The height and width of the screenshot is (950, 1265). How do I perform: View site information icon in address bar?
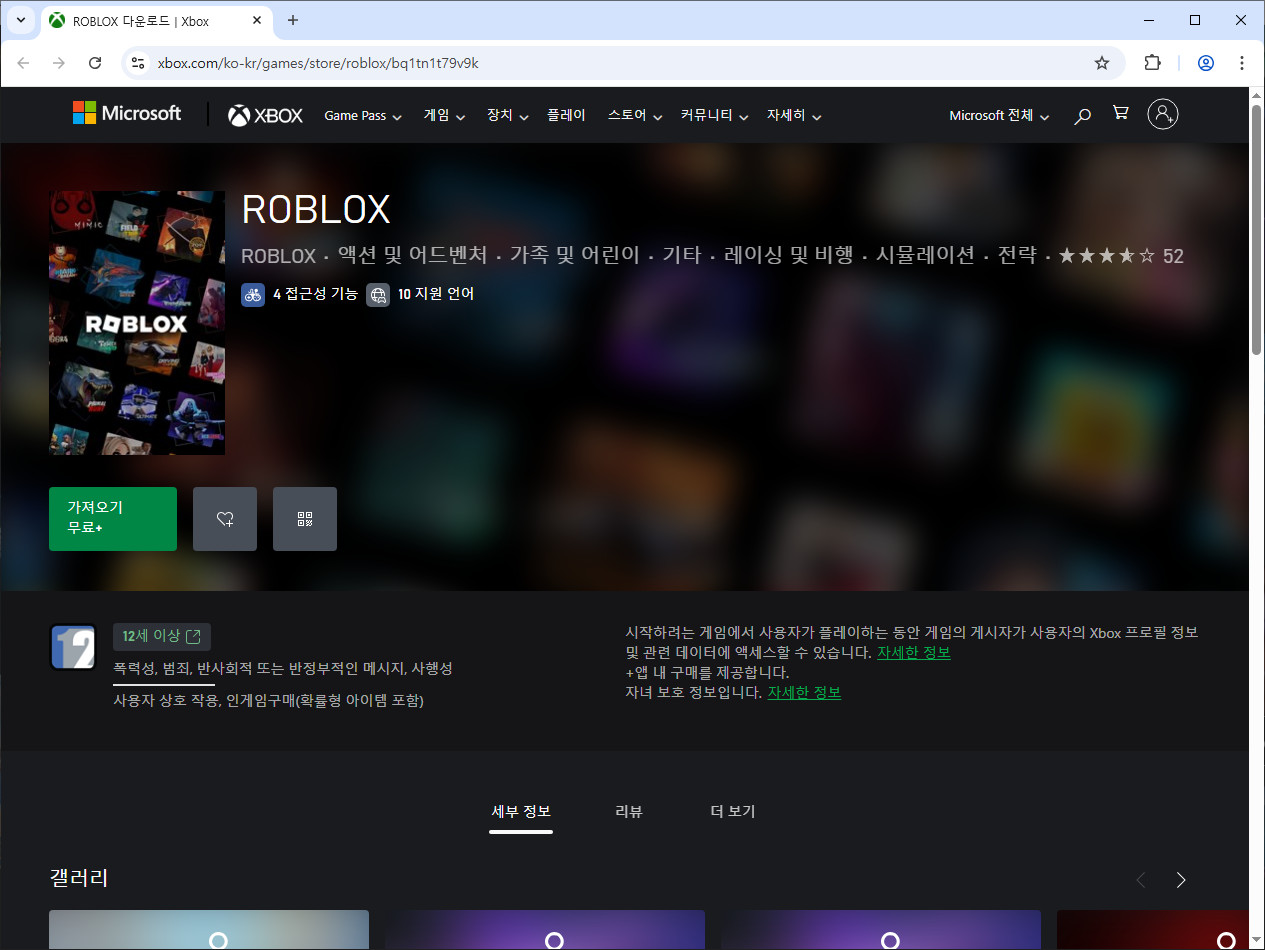(x=139, y=63)
